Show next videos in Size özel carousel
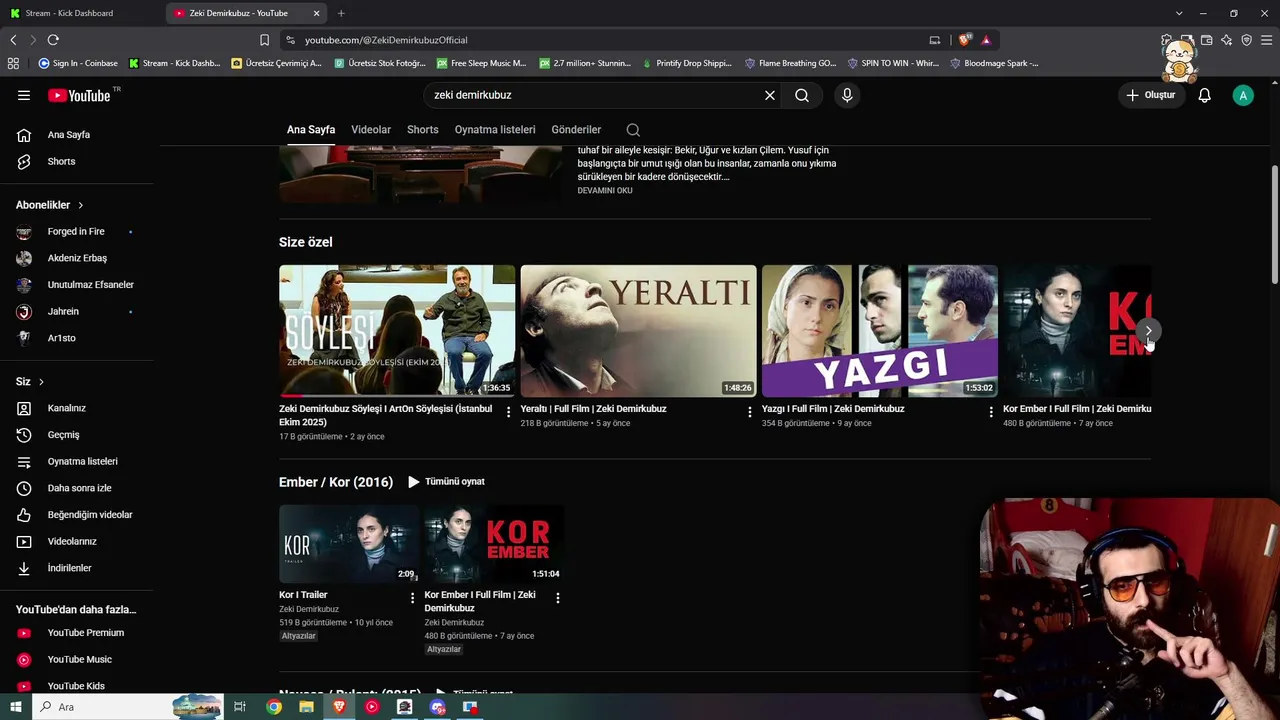 [1148, 331]
